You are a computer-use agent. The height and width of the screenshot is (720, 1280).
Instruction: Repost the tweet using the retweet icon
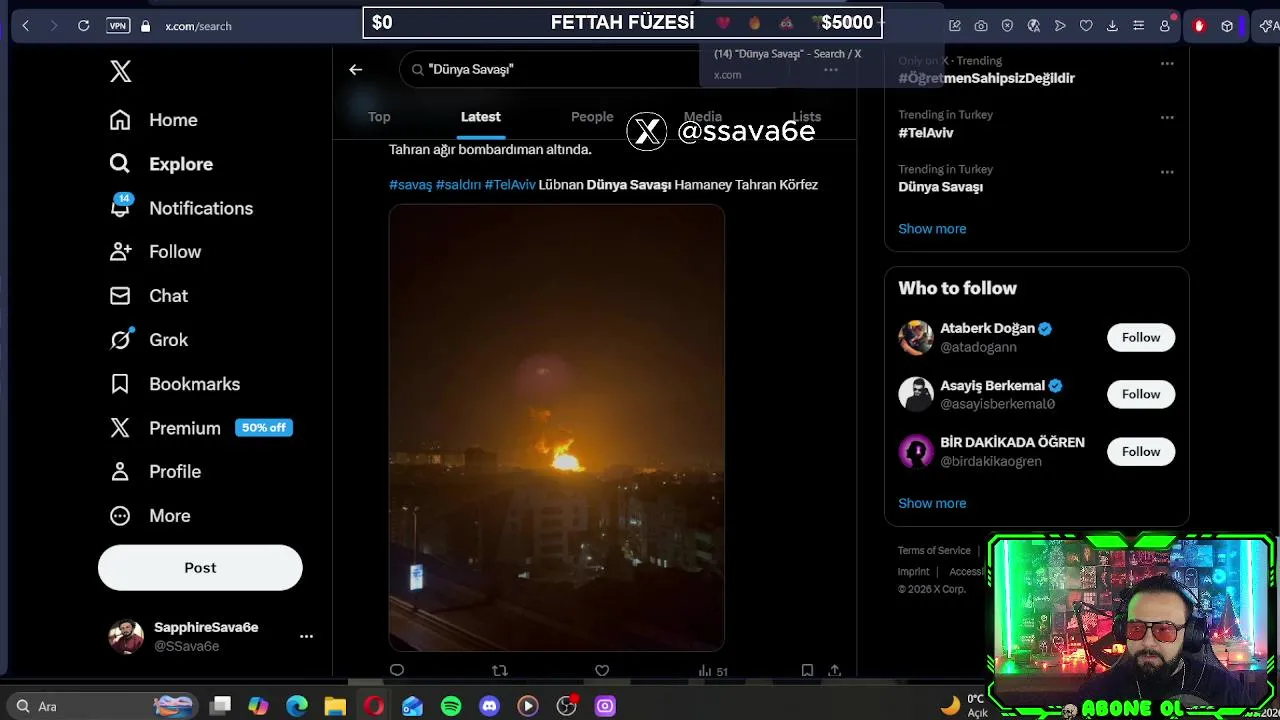(x=500, y=671)
